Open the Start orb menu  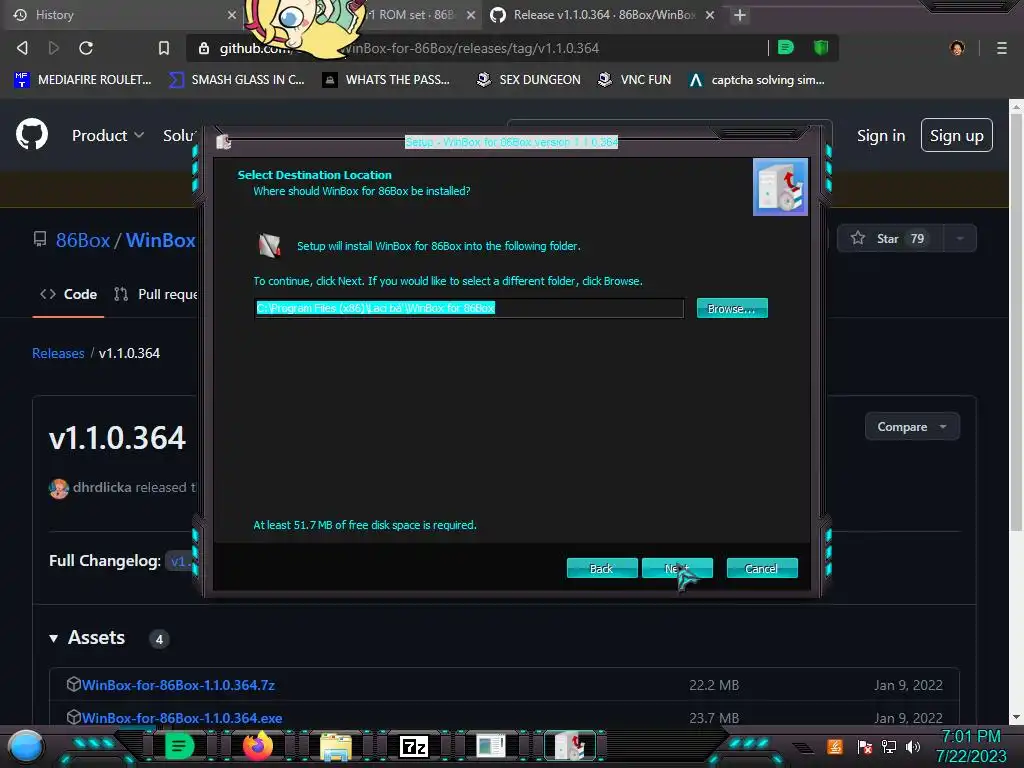26,747
